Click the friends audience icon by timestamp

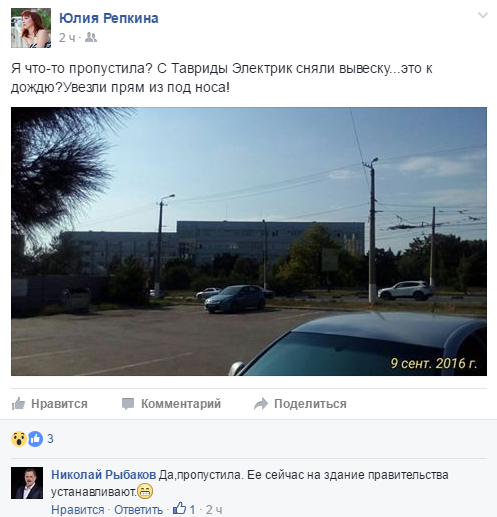[91, 37]
